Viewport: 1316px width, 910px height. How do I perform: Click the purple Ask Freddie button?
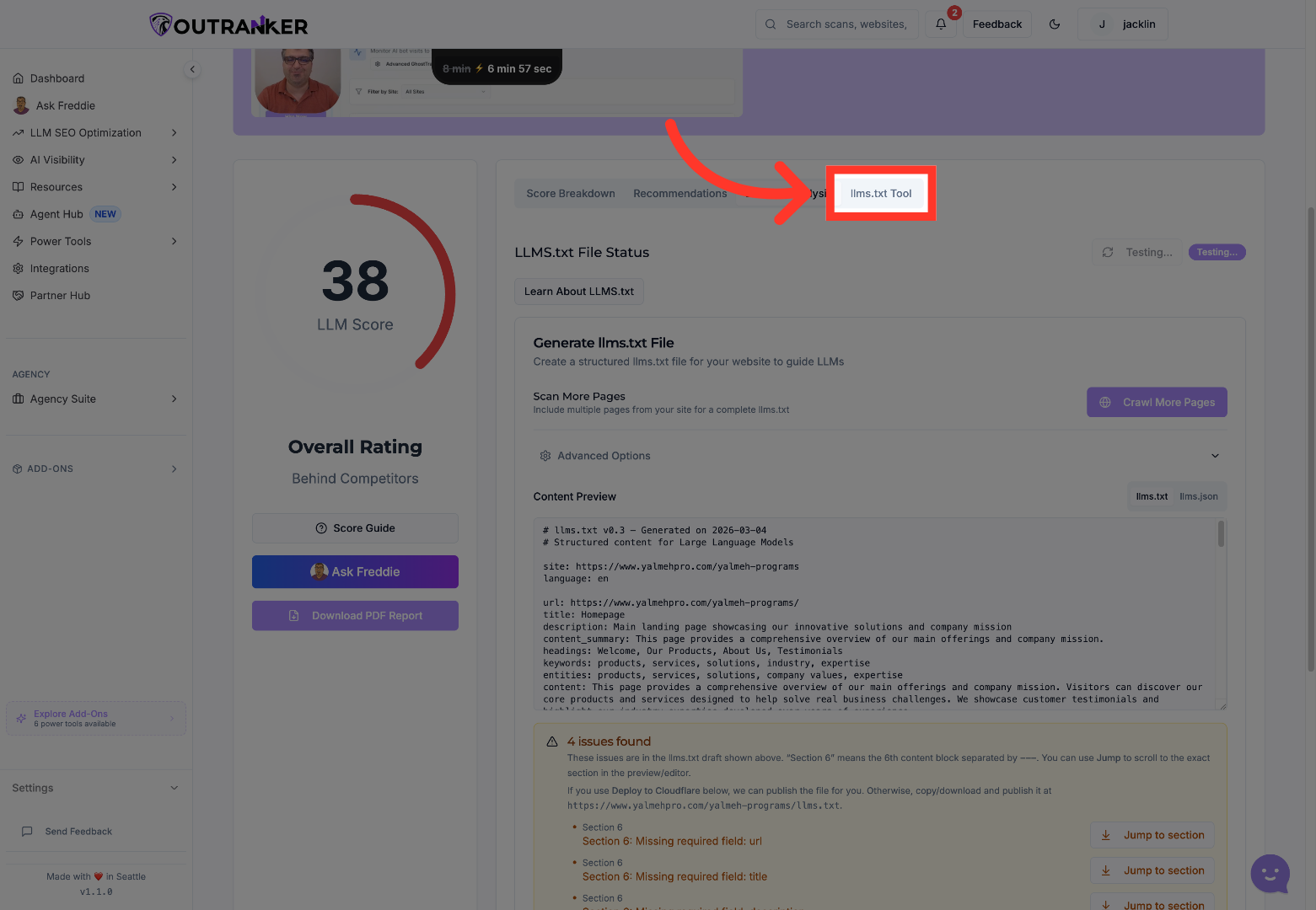click(355, 572)
